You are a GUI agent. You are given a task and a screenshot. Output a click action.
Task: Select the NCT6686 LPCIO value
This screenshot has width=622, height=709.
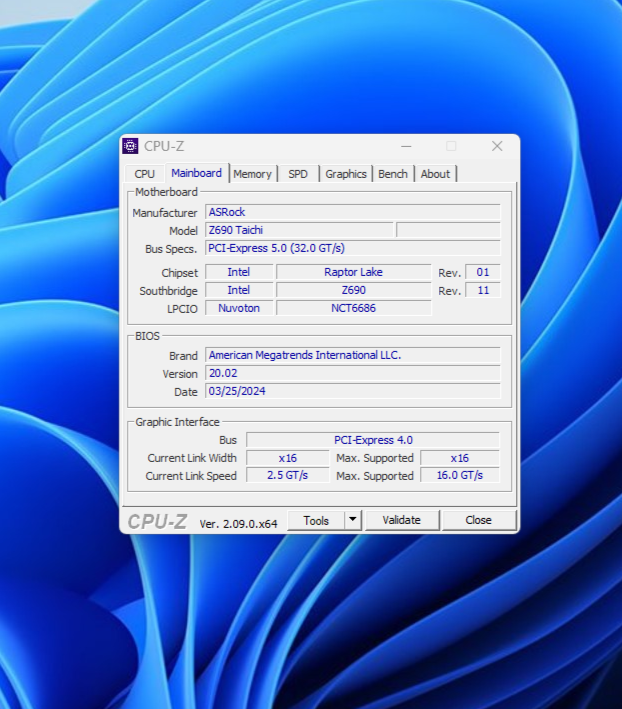tap(353, 308)
